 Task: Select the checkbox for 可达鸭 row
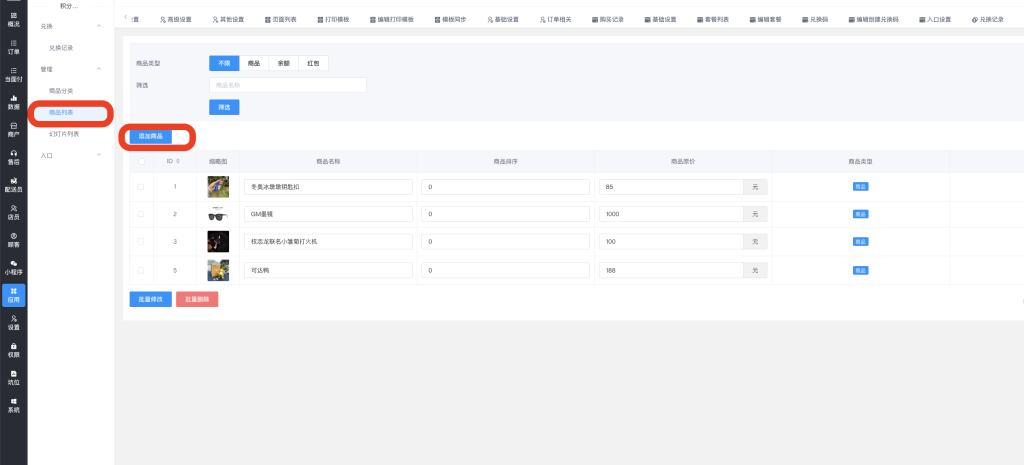click(x=141, y=270)
